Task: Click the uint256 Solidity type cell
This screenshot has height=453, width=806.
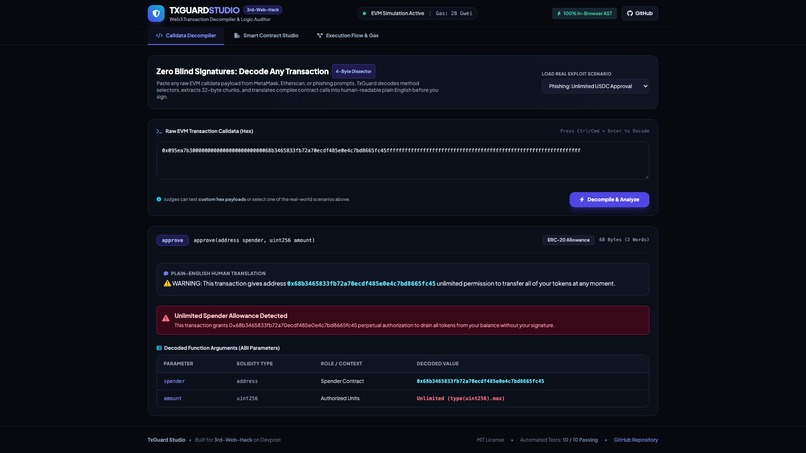Action: 247,398
